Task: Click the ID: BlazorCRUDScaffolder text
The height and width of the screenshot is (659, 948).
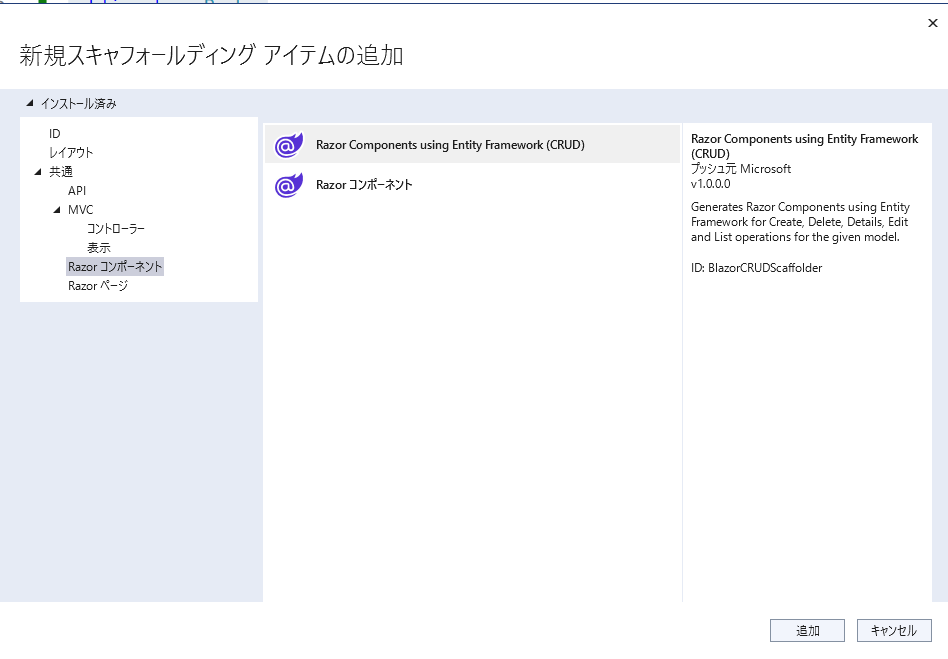Action: point(756,268)
